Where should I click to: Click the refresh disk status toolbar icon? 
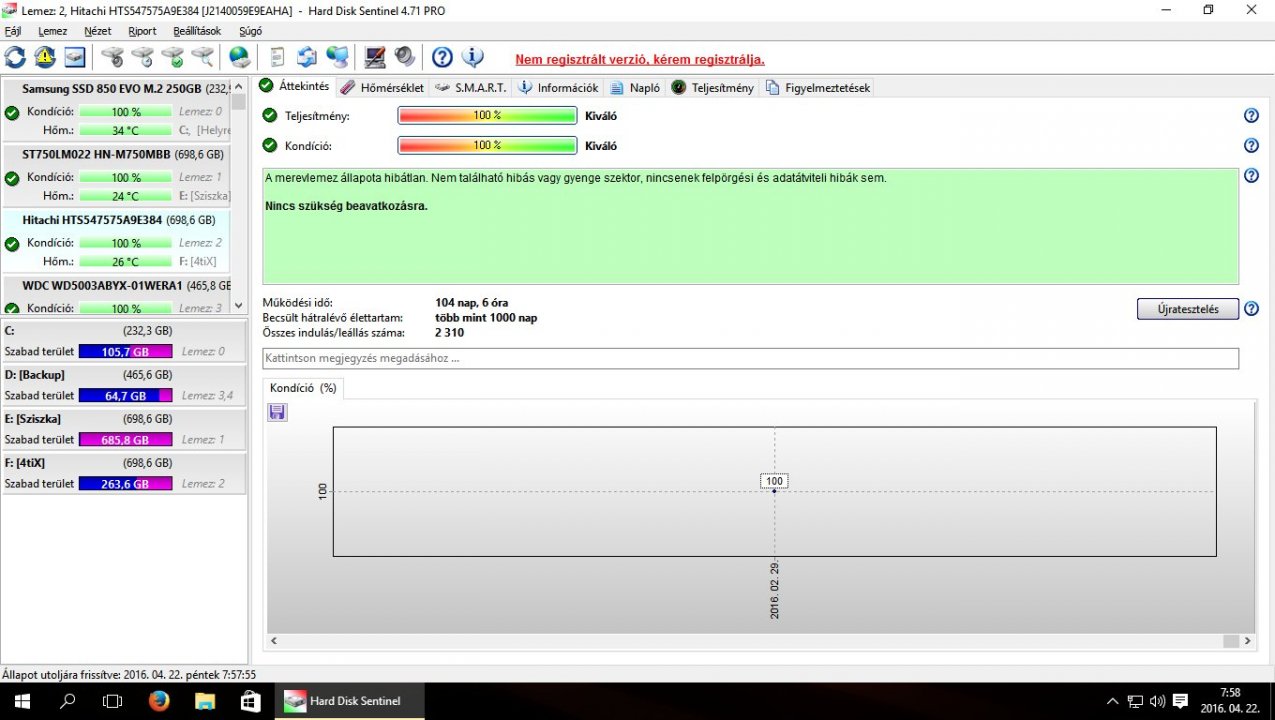(15, 57)
